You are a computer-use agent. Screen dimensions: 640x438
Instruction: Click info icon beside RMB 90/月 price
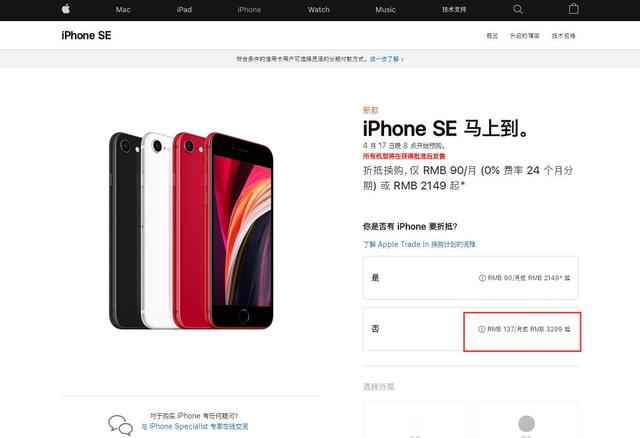click(x=482, y=278)
